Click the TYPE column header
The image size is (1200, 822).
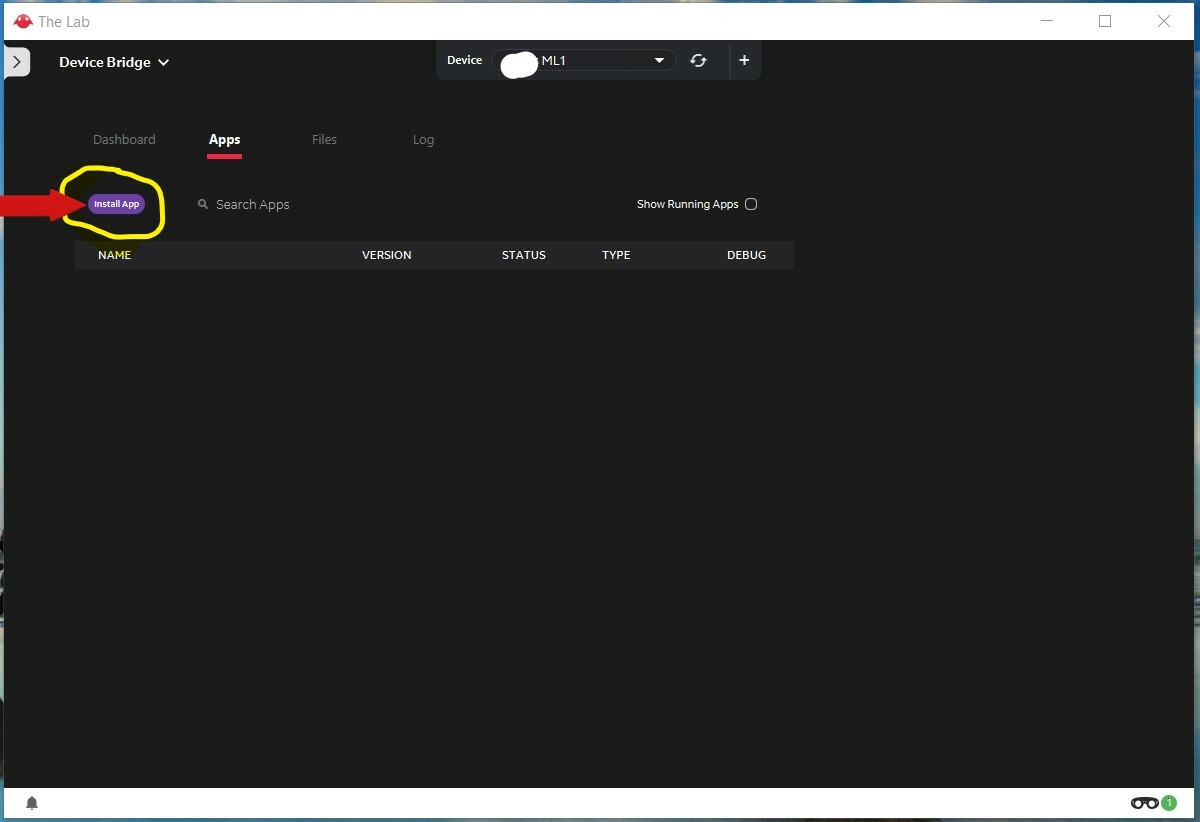(616, 255)
